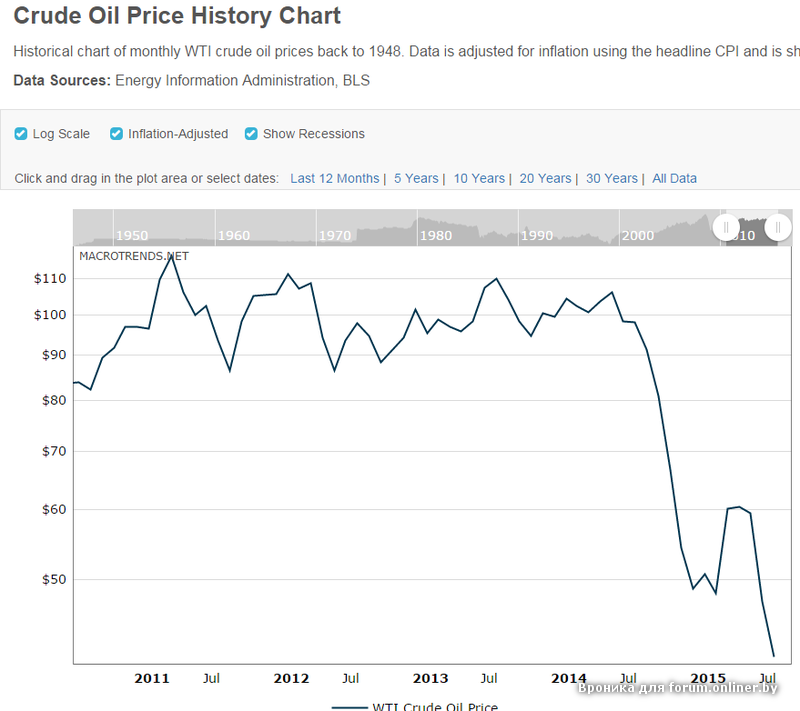This screenshot has width=800, height=711.
Task: Click 1980 on the overview timeline
Action: click(x=436, y=236)
